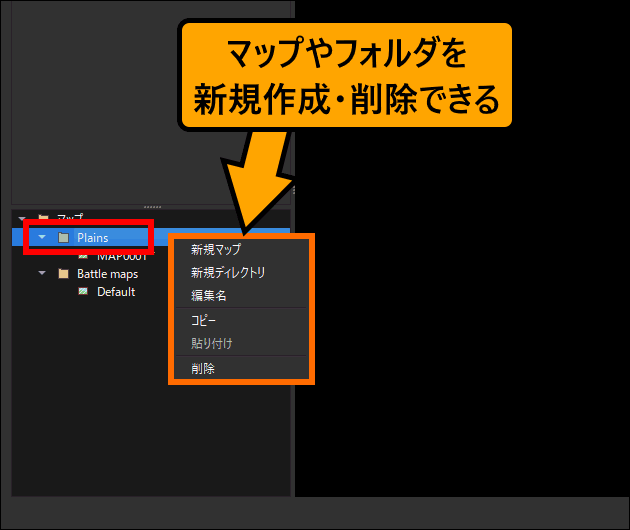Click the Battle maps folder icon

63,274
